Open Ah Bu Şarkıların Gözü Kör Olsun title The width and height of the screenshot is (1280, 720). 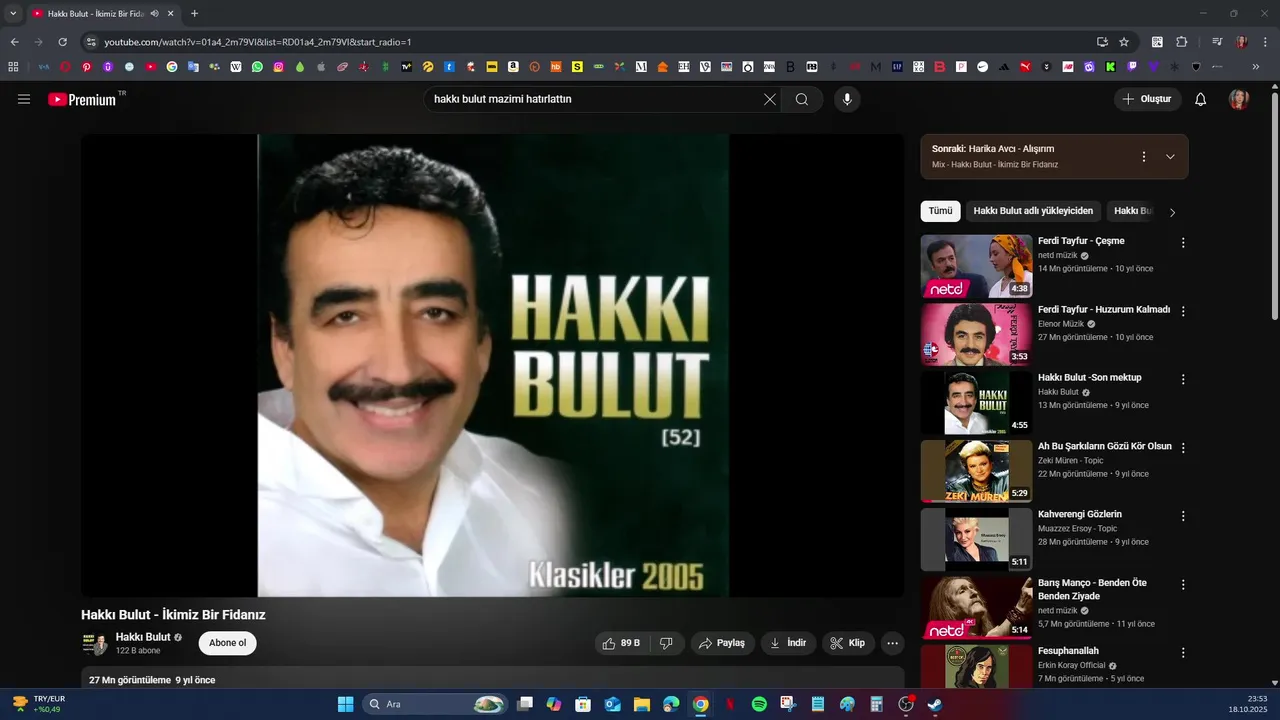tap(1104, 446)
